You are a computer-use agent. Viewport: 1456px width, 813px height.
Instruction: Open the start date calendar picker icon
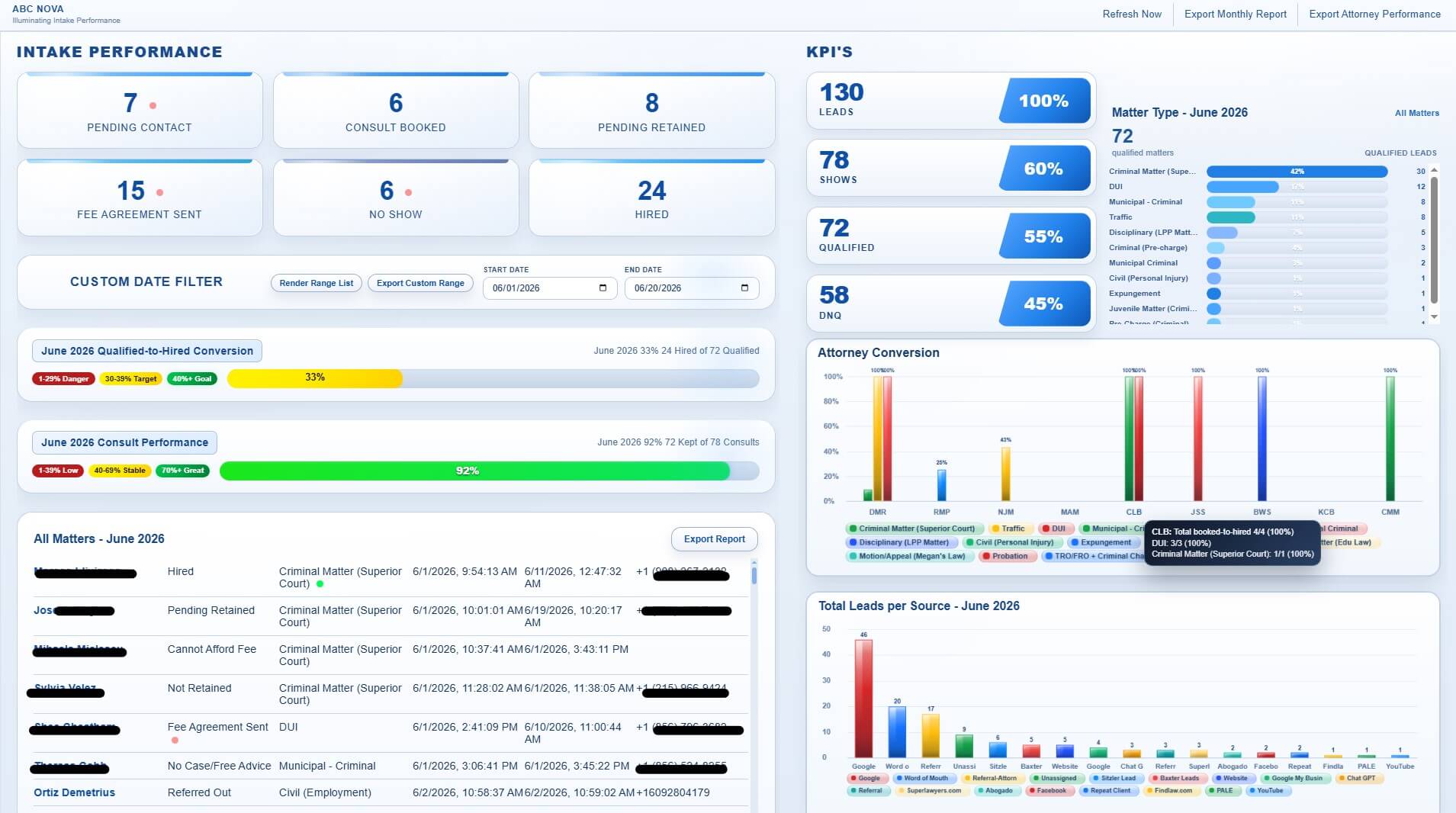(603, 288)
